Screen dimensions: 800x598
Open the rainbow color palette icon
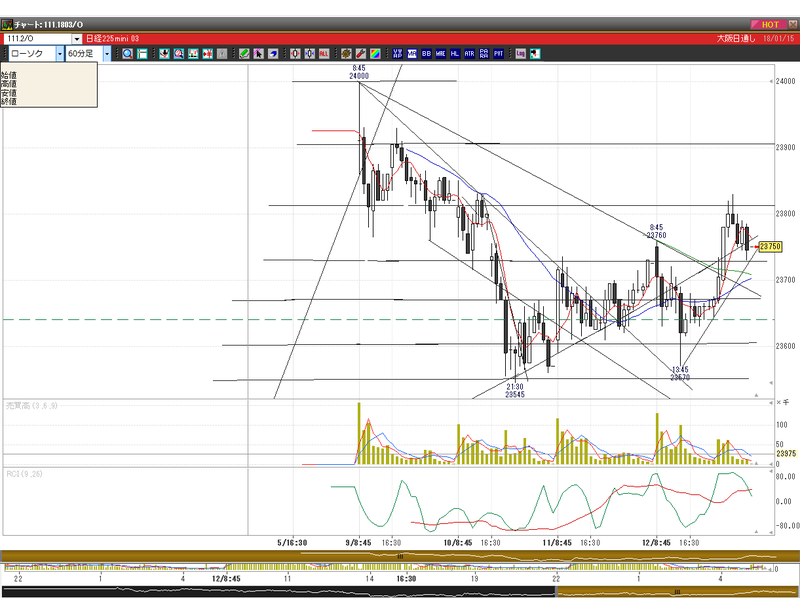(x=375, y=54)
